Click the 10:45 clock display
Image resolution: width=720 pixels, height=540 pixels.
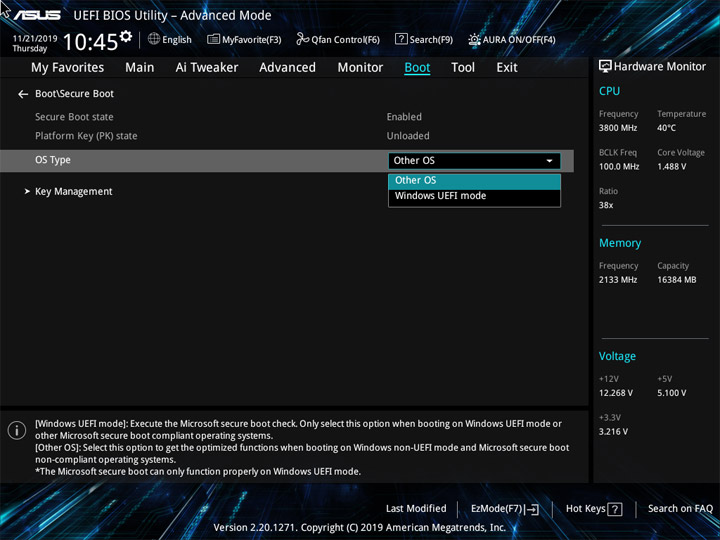pos(90,42)
